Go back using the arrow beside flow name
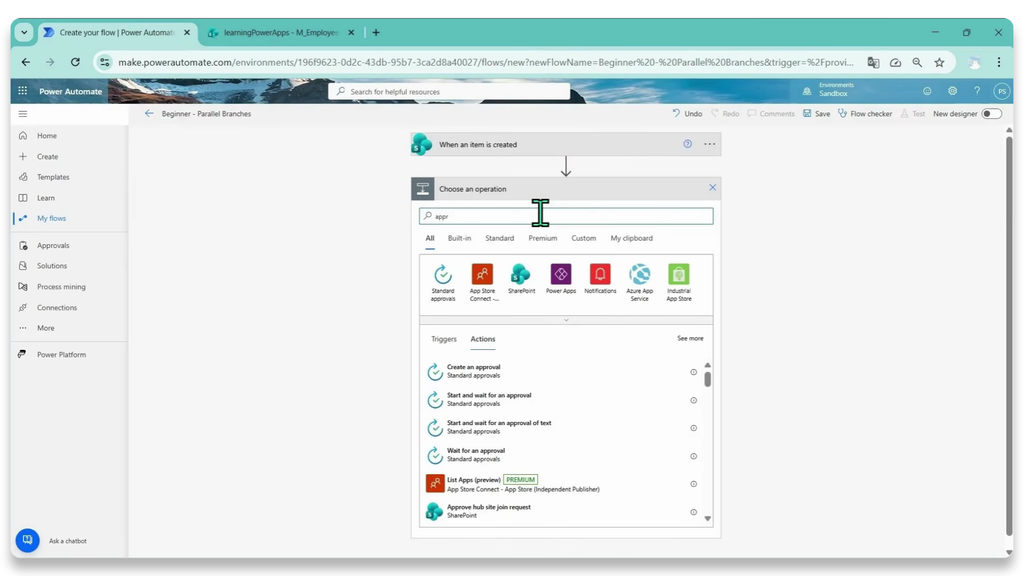This screenshot has height=576, width=1024. click(x=149, y=114)
